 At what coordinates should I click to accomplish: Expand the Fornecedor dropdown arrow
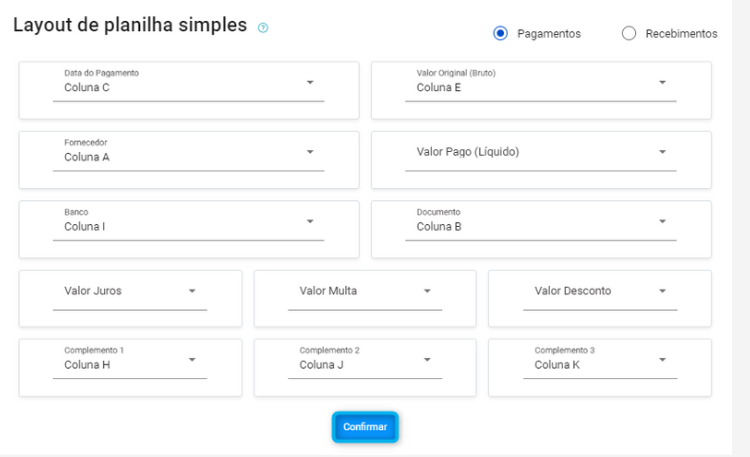(310, 152)
